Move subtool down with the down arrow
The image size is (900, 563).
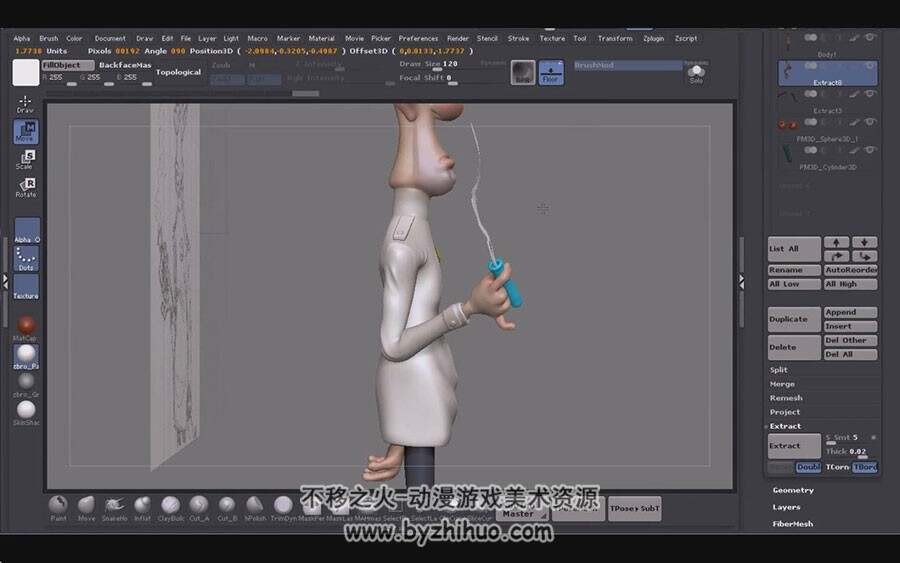pyautogui.click(x=864, y=242)
